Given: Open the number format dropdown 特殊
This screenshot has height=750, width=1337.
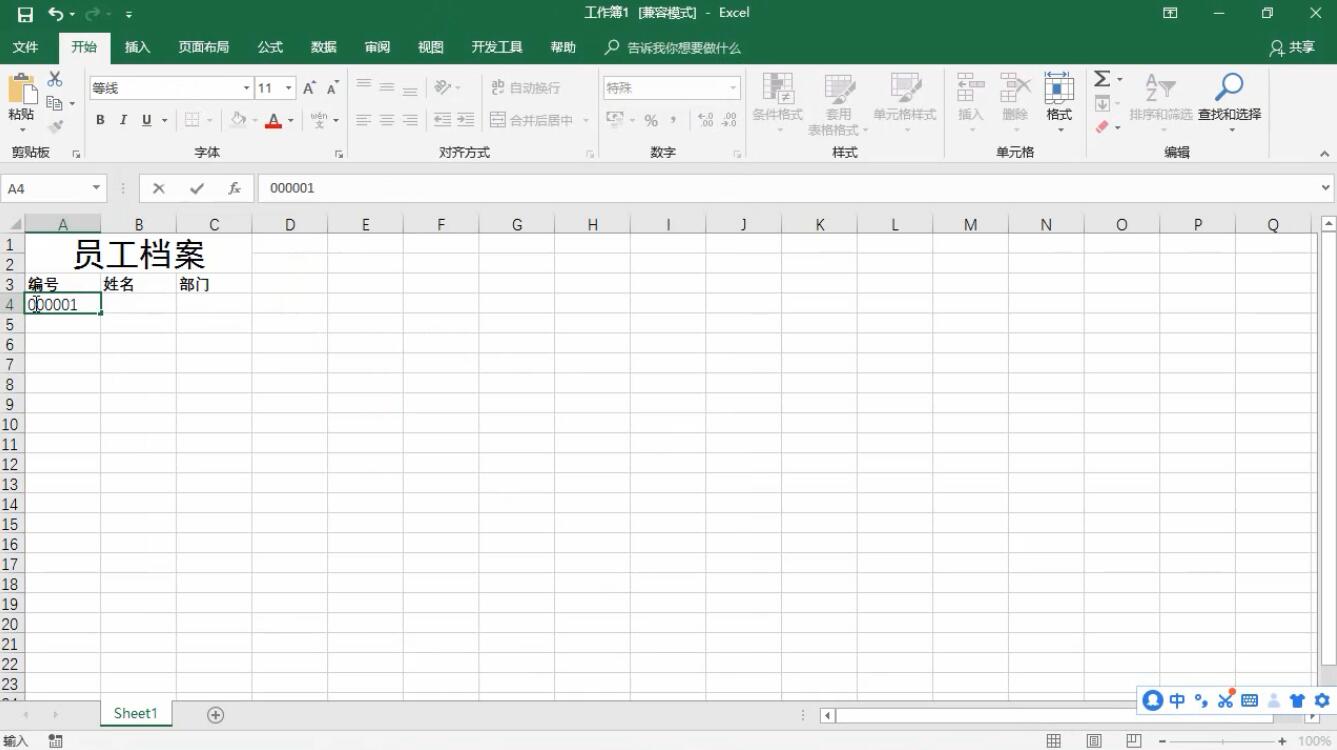Looking at the screenshot, I should (x=733, y=88).
